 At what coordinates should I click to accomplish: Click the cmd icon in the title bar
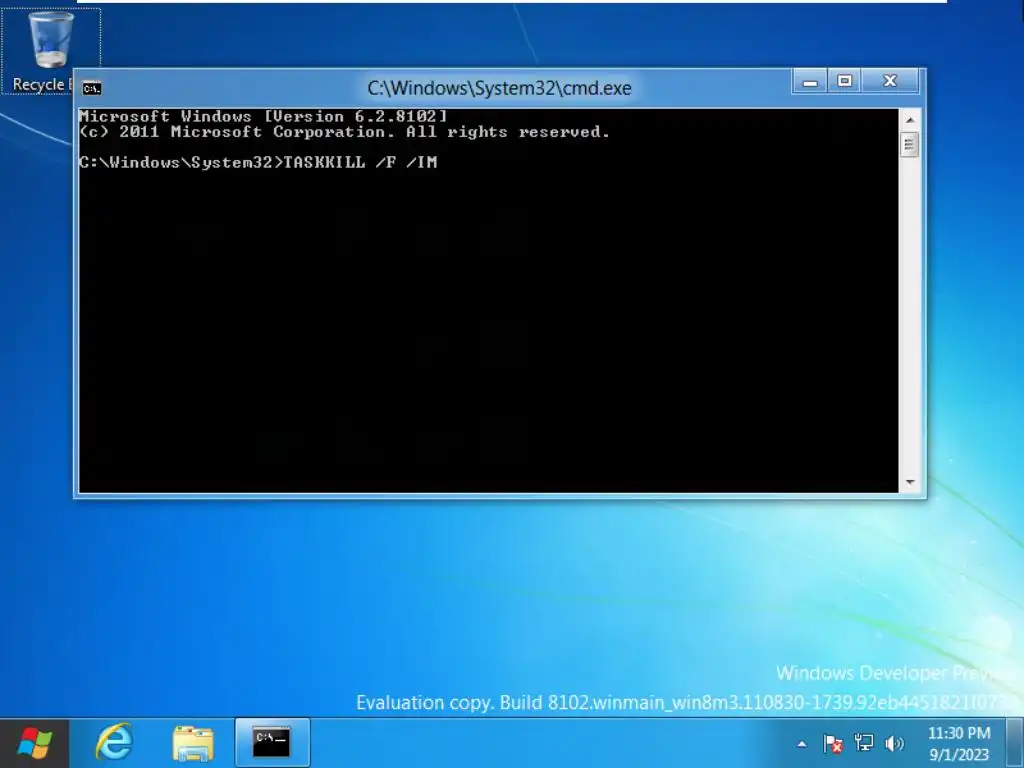click(x=91, y=88)
